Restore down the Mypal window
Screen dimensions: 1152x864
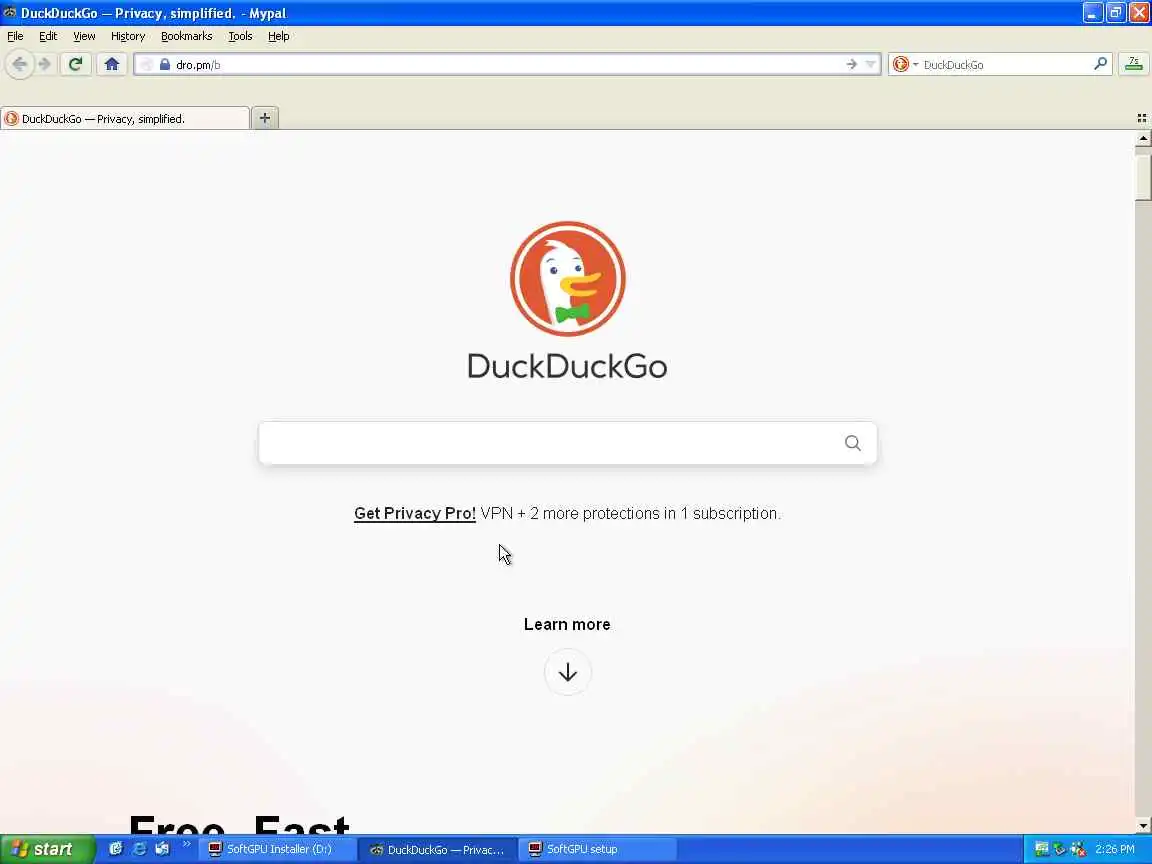click(1116, 12)
